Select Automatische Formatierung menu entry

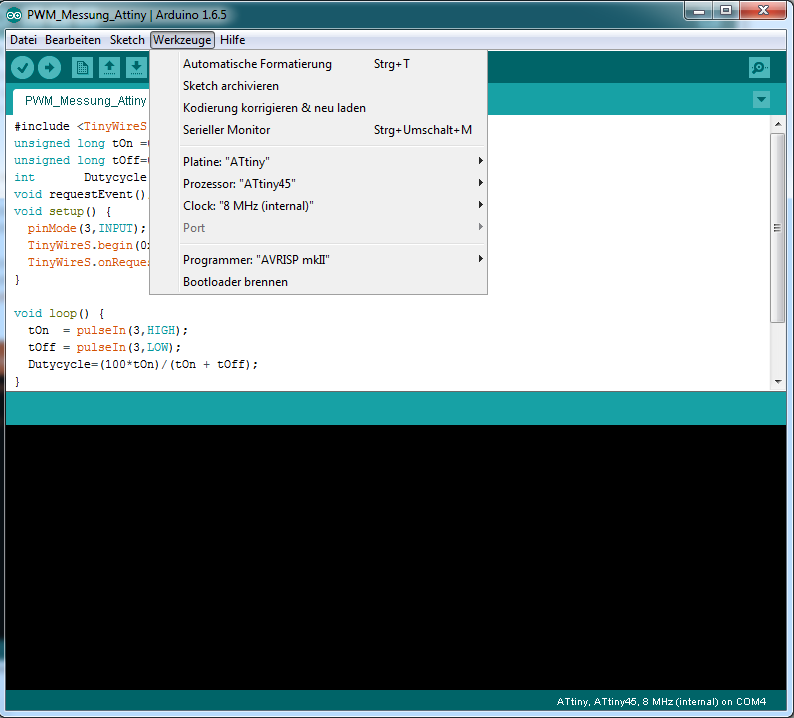click(319, 64)
